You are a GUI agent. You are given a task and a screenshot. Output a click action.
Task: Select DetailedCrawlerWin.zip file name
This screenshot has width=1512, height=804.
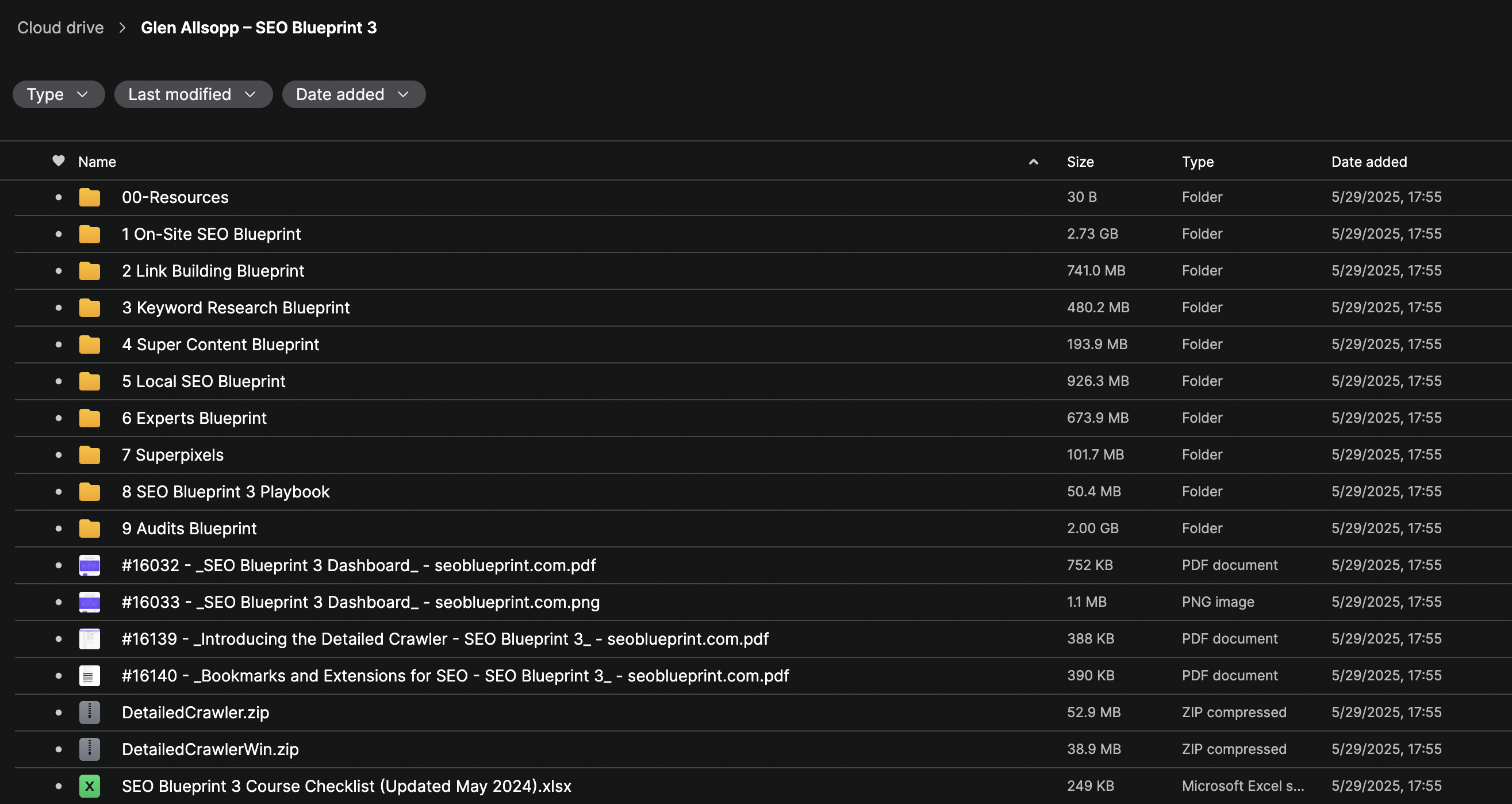pyautogui.click(x=210, y=749)
